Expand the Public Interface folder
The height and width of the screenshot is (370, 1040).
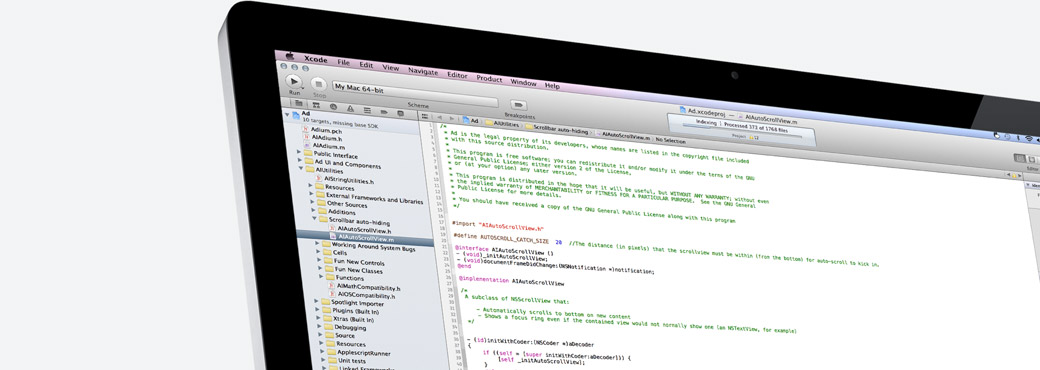(299, 152)
